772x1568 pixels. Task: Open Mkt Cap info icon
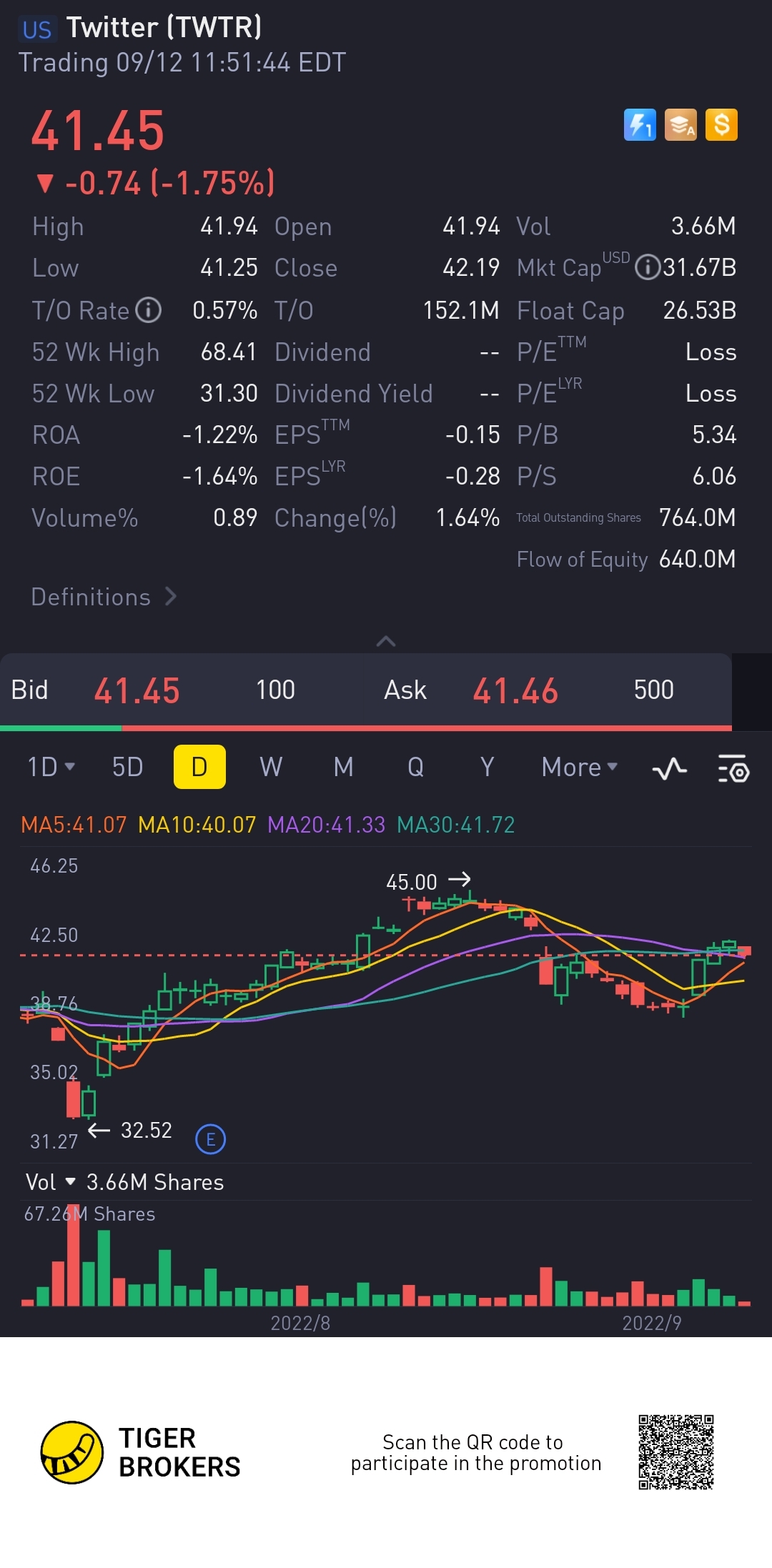pyautogui.click(x=648, y=267)
